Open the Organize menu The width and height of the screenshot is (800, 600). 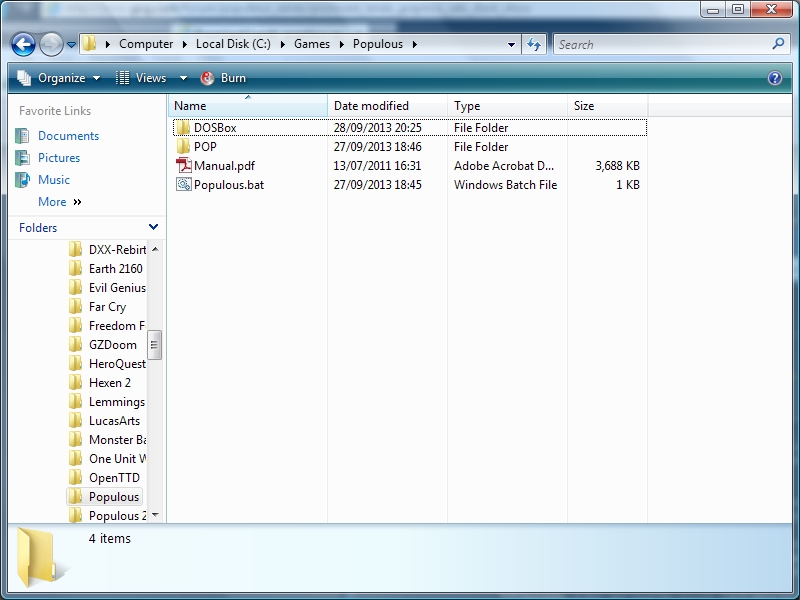59,78
